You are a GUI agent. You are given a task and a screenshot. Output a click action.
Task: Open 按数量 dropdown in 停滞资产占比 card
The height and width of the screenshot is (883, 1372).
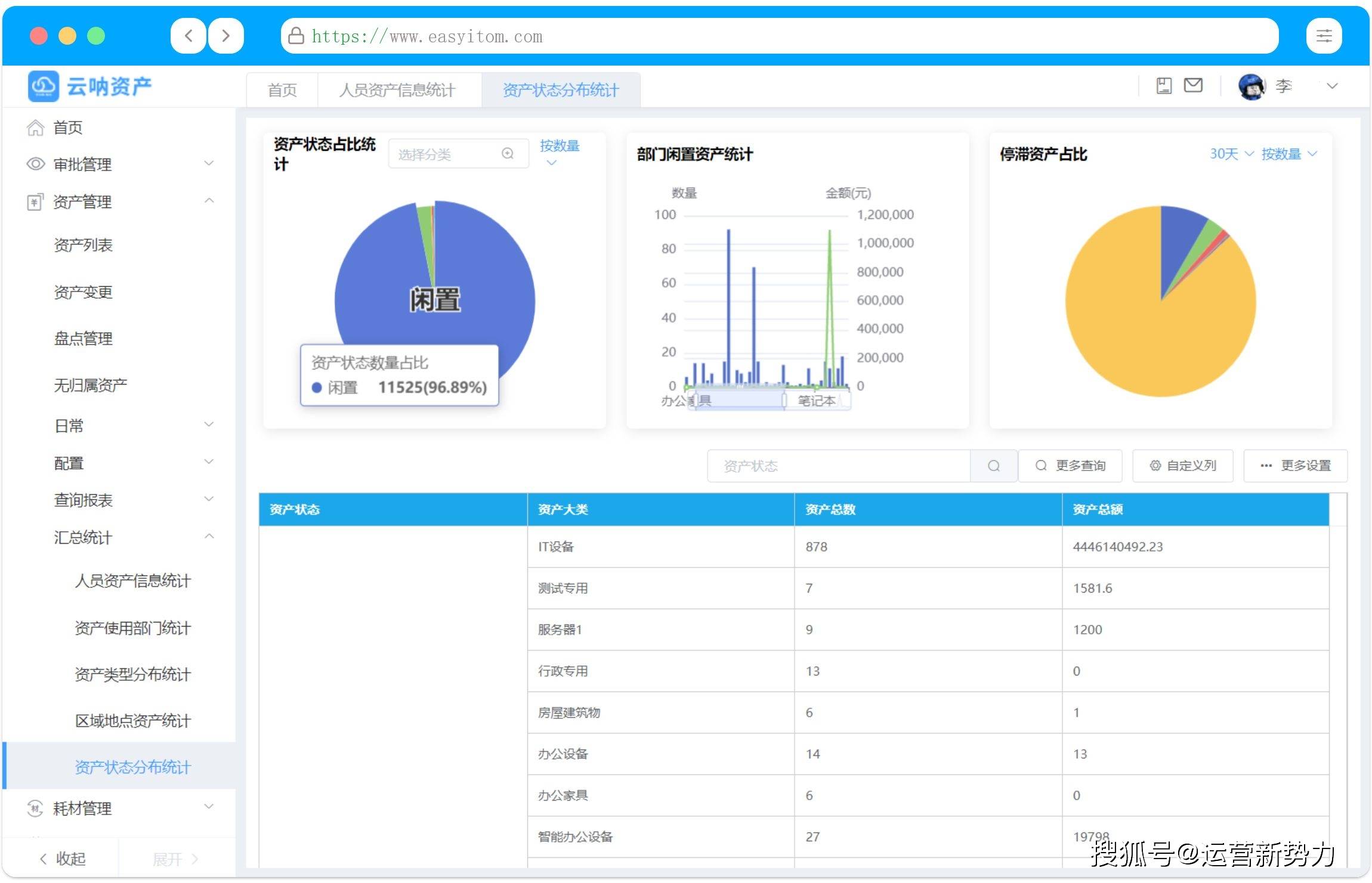click(x=1288, y=154)
